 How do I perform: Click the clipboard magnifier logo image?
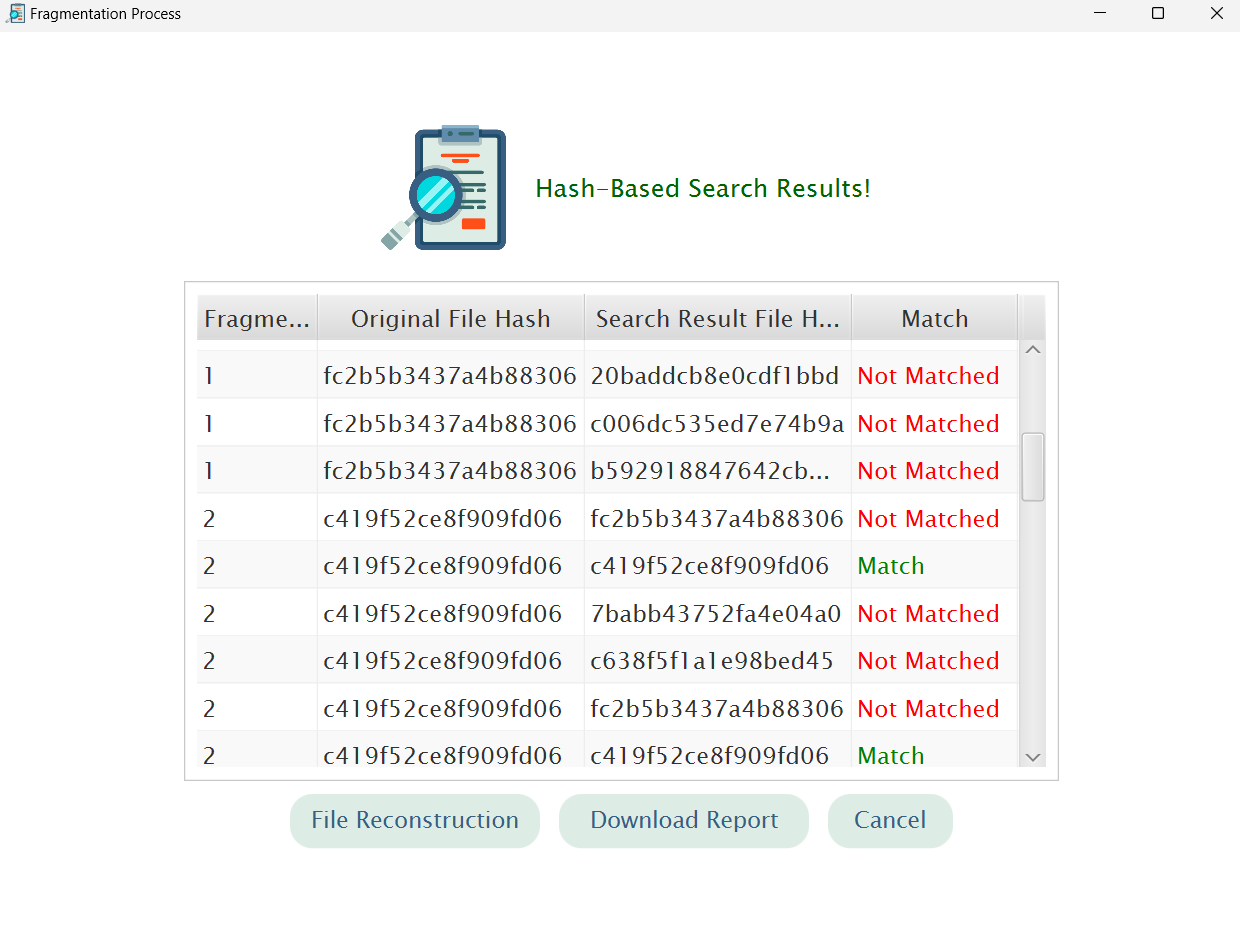(445, 188)
